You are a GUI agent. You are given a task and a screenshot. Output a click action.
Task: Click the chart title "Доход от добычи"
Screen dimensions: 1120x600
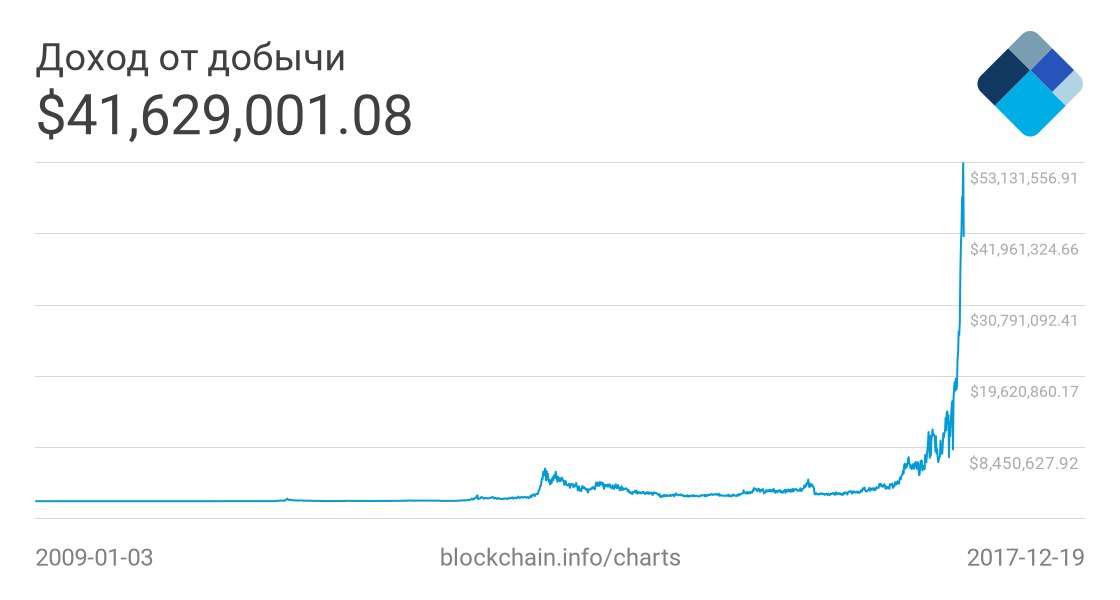click(x=191, y=60)
